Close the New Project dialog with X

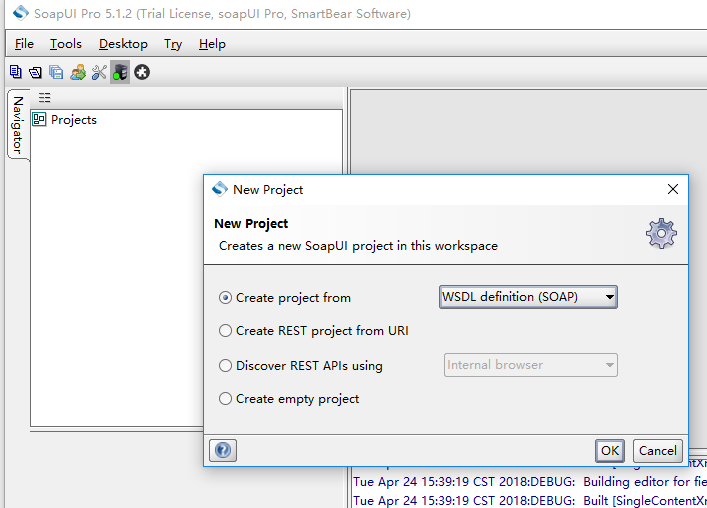click(x=673, y=189)
